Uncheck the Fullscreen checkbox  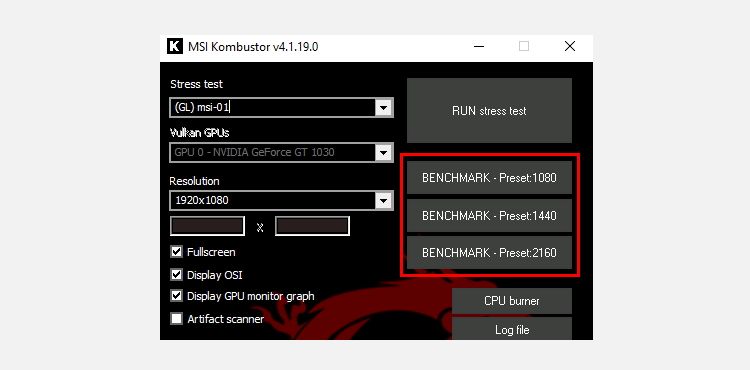(x=176, y=251)
